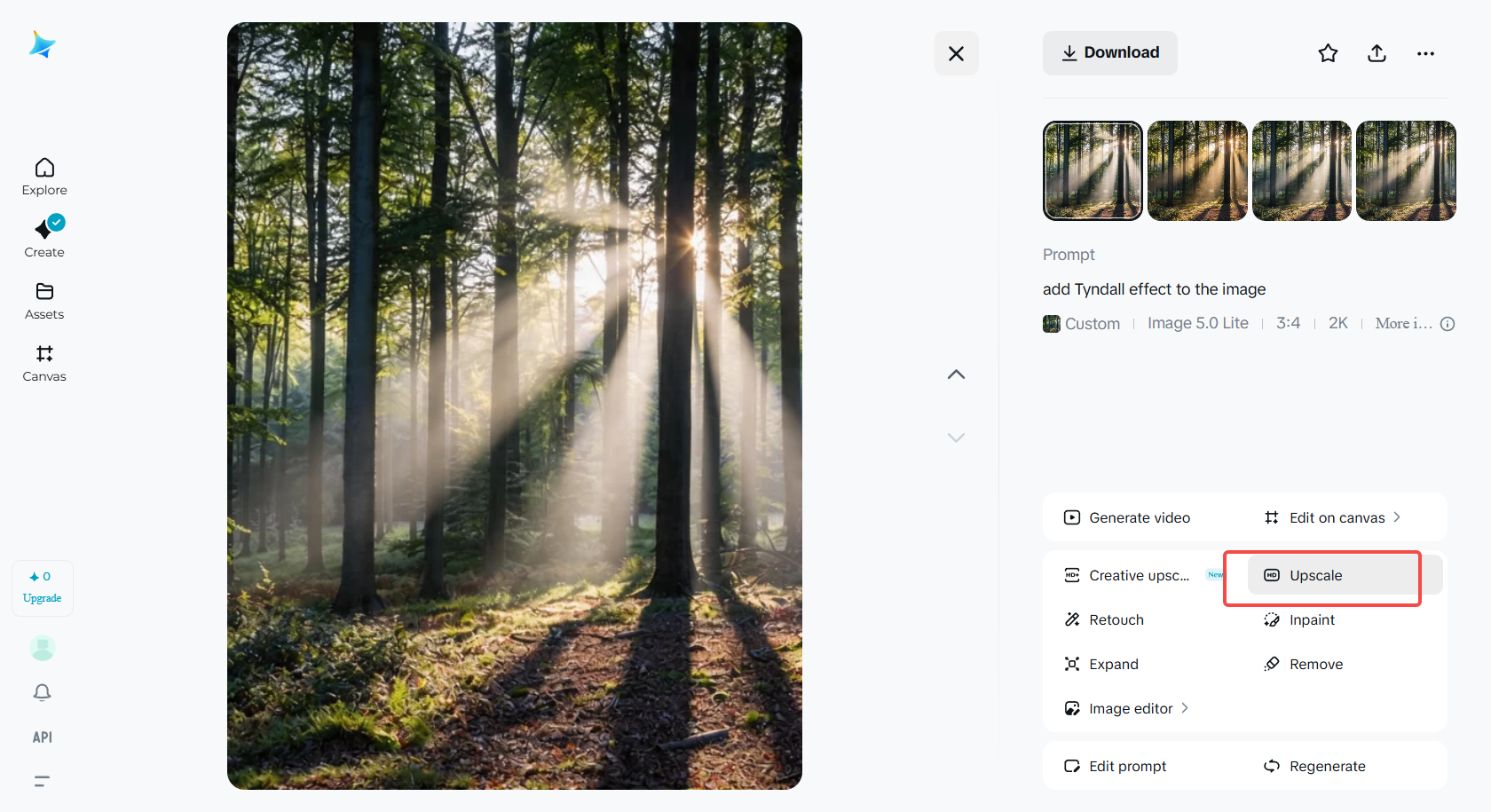Click the 'Image 5.0 Lite' model label
Image resolution: width=1491 pixels, height=812 pixels.
pyautogui.click(x=1198, y=323)
